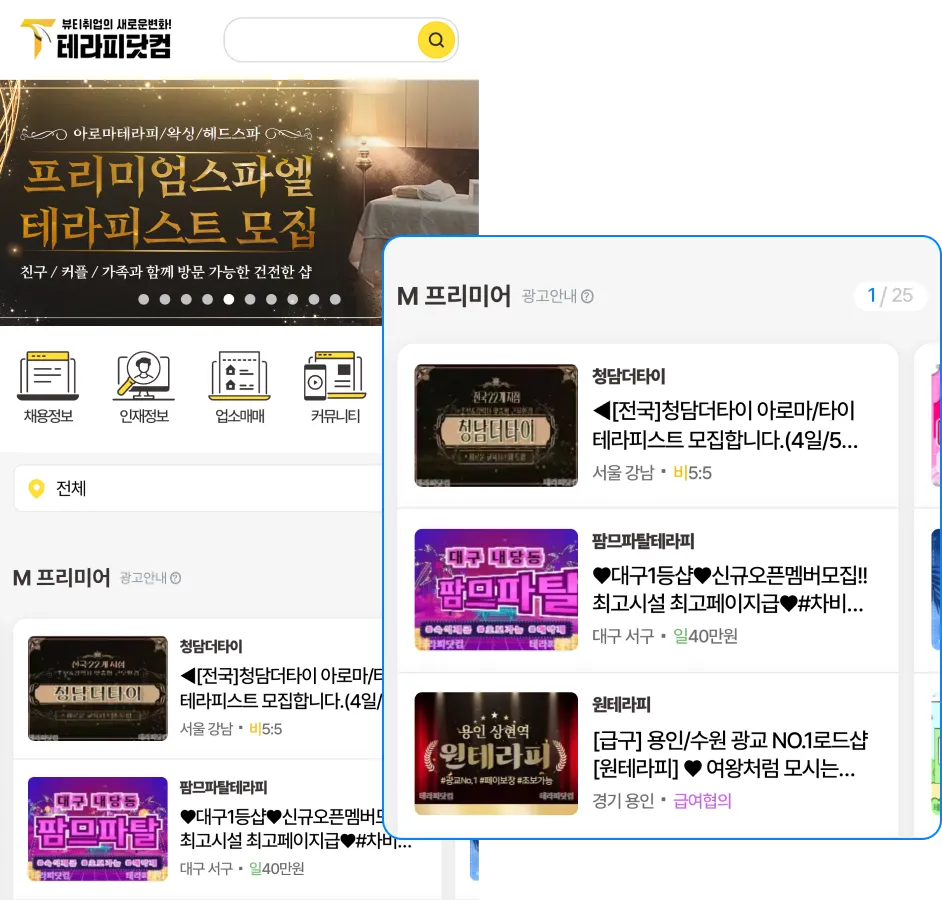Open 팜므파탈 thumbnail in left list
The height and width of the screenshot is (900, 942).
click(x=98, y=829)
